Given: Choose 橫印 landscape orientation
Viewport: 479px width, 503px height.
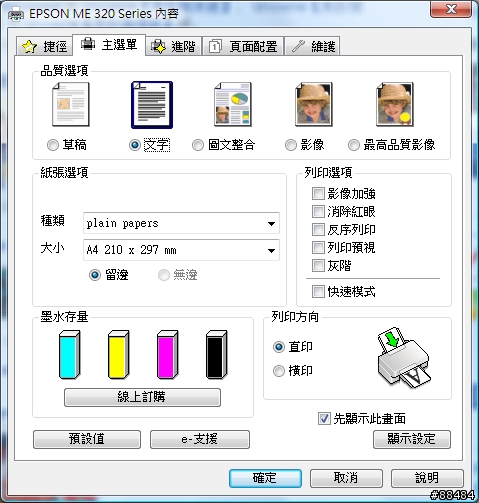Looking at the screenshot, I should [279, 371].
